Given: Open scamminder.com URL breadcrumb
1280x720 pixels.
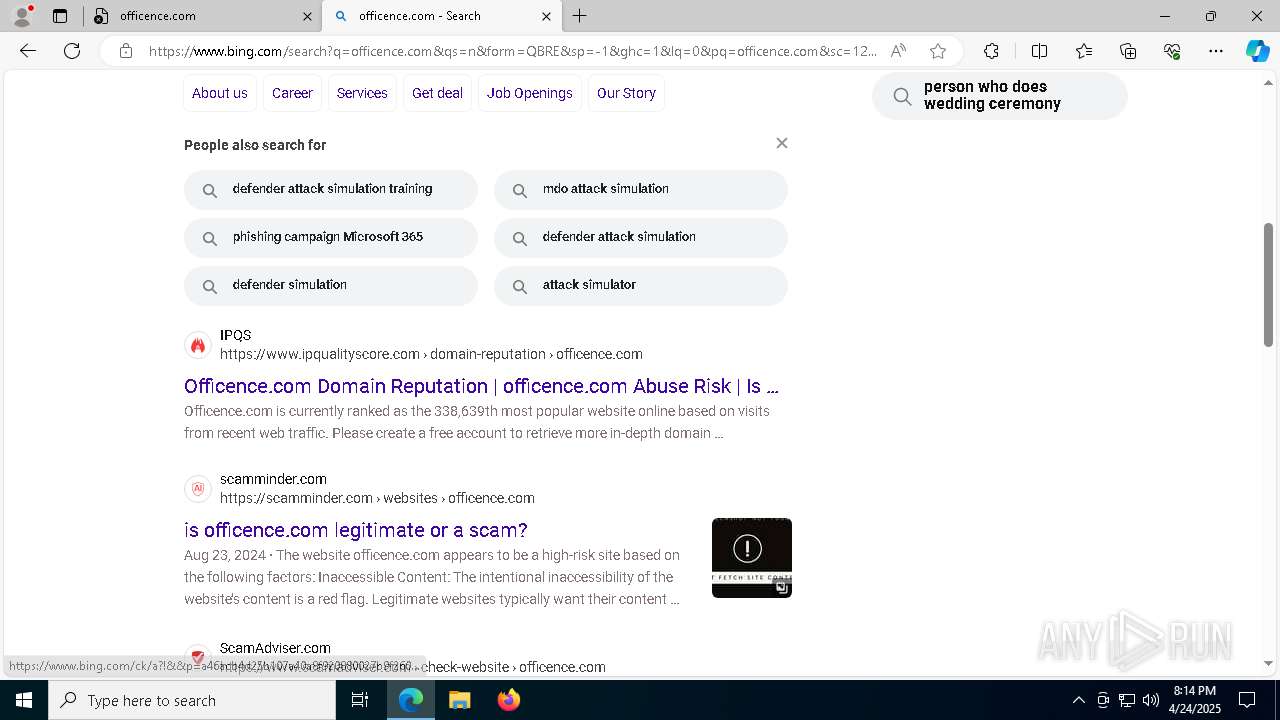Looking at the screenshot, I should click(x=377, y=498).
